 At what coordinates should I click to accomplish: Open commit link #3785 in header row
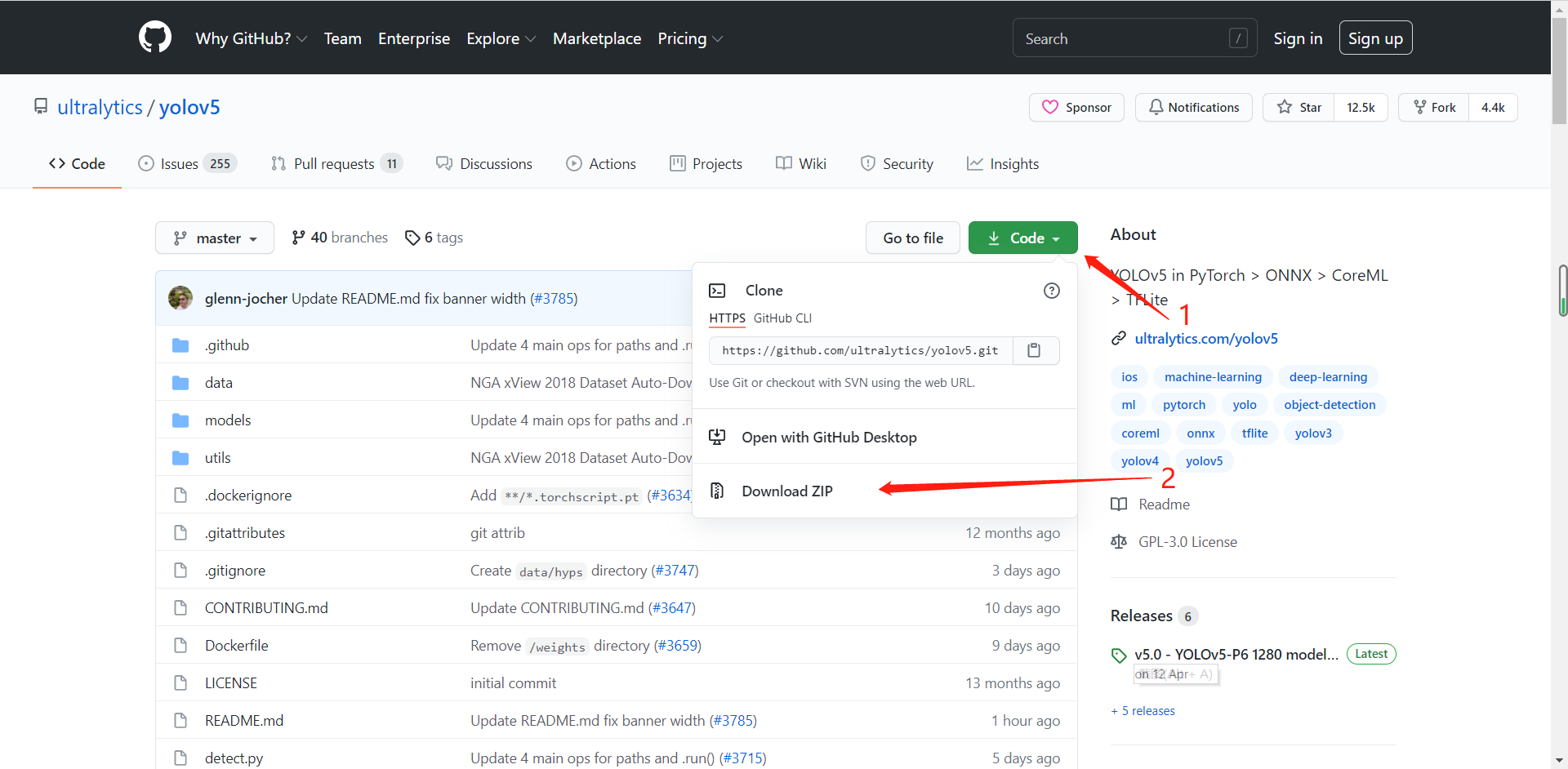tap(554, 299)
